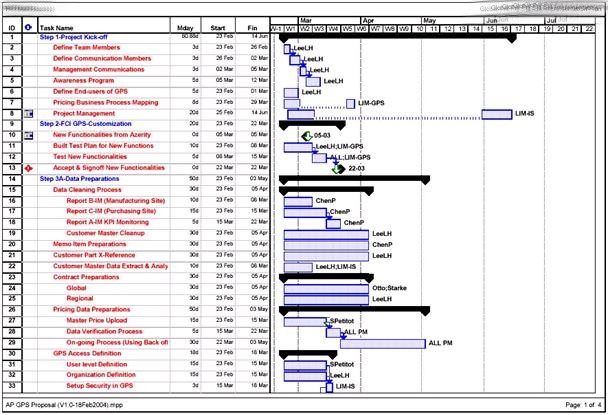The image size is (608, 415).
Task: Click the note icon on Project Management row
Action: tap(27, 114)
